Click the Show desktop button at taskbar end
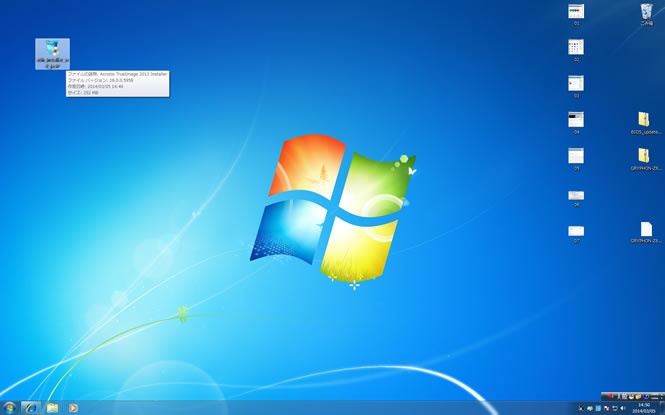The height and width of the screenshot is (415, 665). [662, 408]
